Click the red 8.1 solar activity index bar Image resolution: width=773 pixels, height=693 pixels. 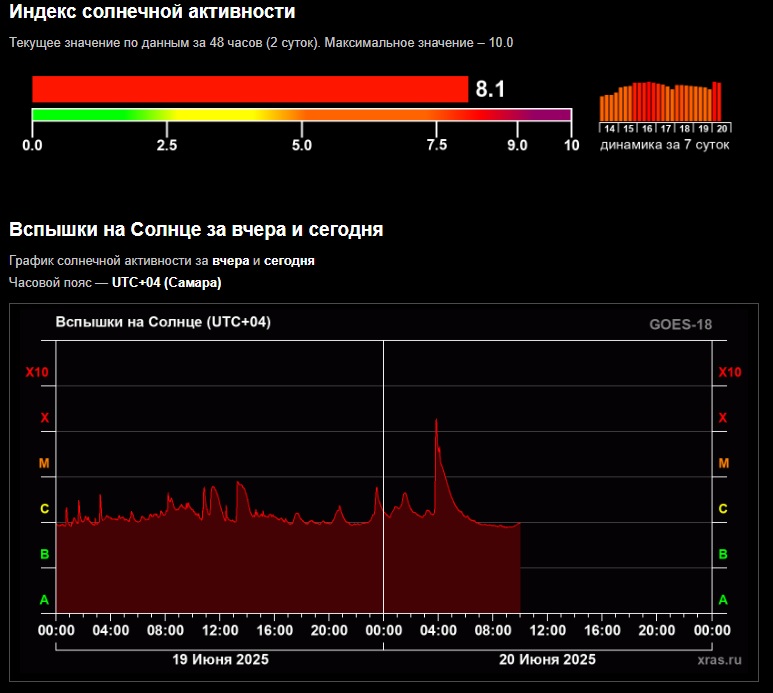coord(250,89)
